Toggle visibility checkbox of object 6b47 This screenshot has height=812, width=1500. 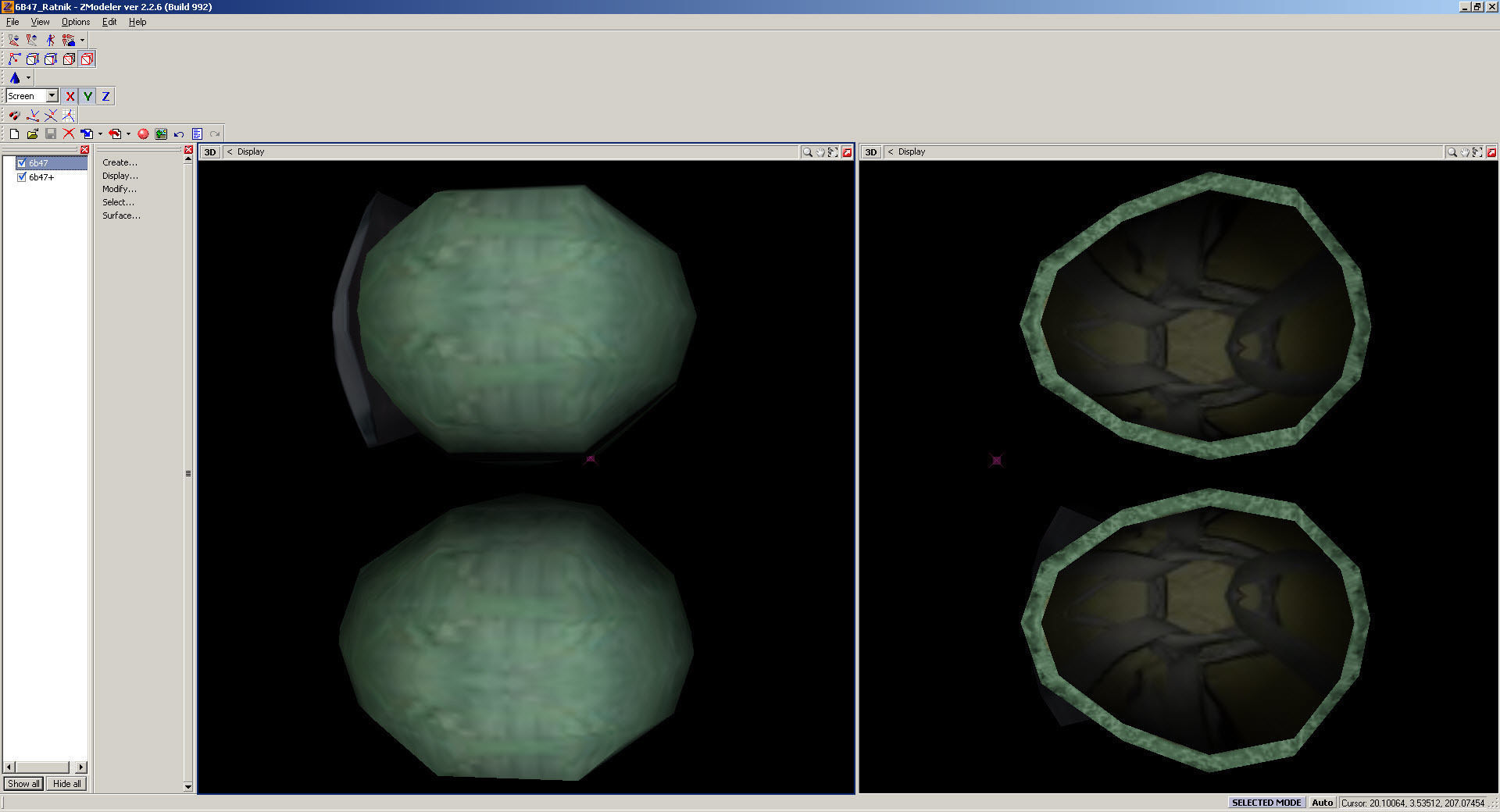click(x=22, y=163)
